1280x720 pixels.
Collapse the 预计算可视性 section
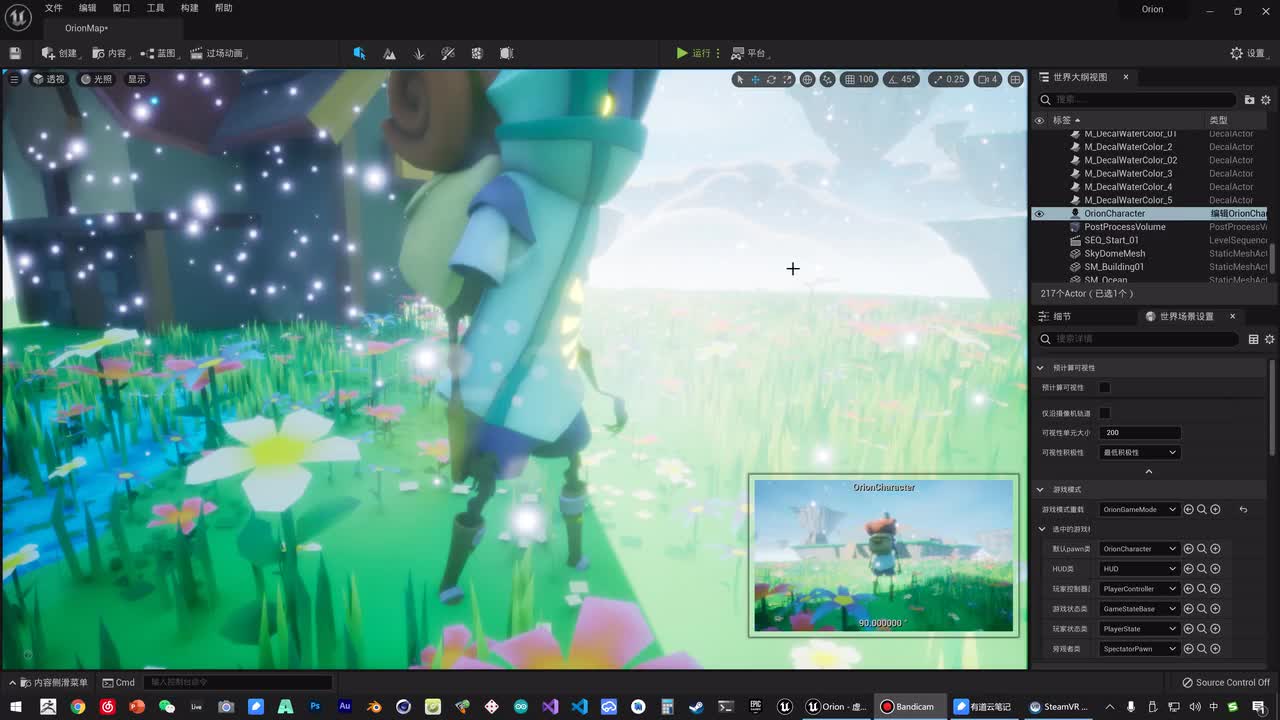1040,368
